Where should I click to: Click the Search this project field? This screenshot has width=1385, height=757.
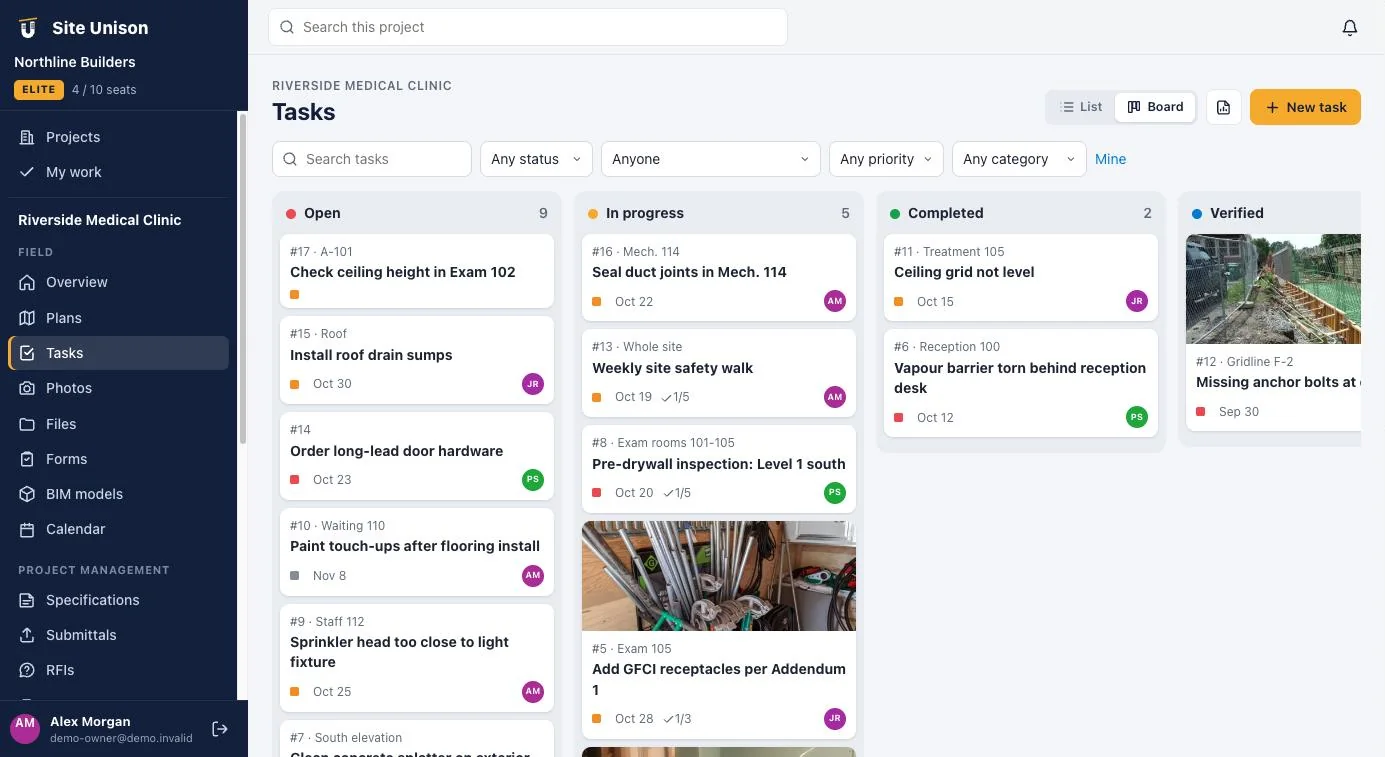(x=528, y=27)
